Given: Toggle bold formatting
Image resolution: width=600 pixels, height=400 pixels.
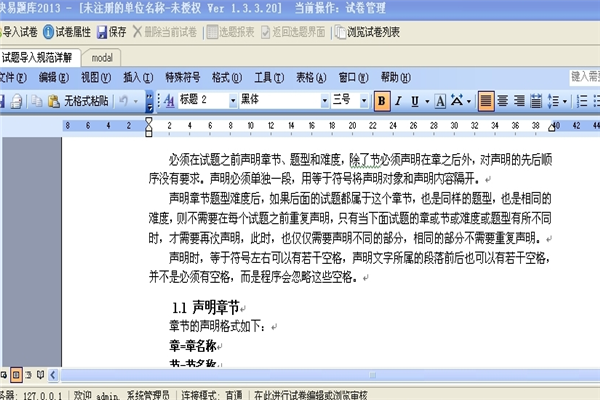Looking at the screenshot, I should tap(382, 101).
